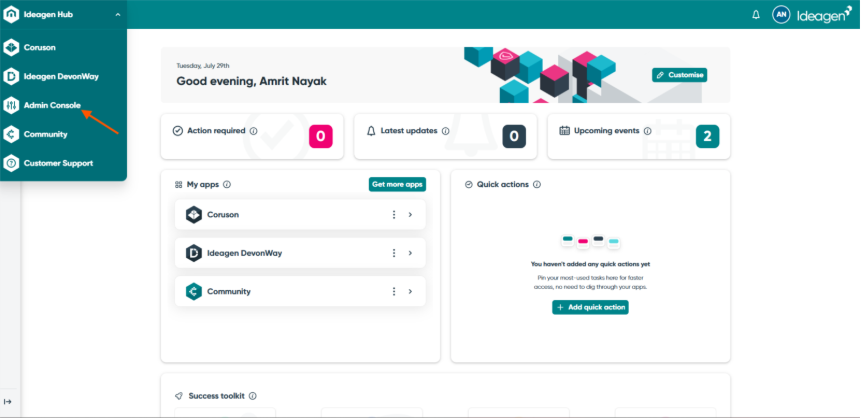
Task: Click the Coruson icon in My apps
Action: click(x=194, y=215)
